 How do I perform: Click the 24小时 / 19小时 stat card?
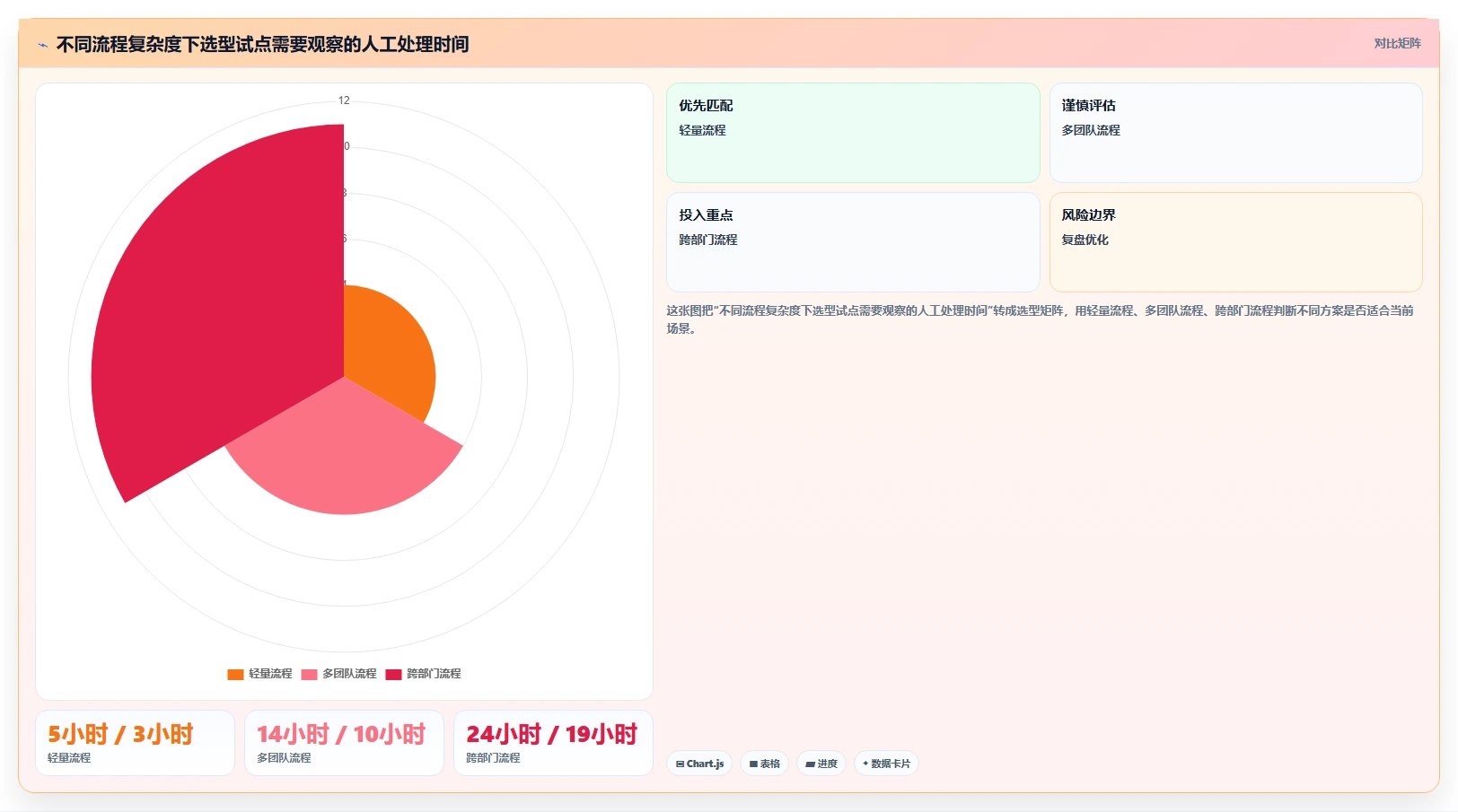pyautogui.click(x=553, y=743)
